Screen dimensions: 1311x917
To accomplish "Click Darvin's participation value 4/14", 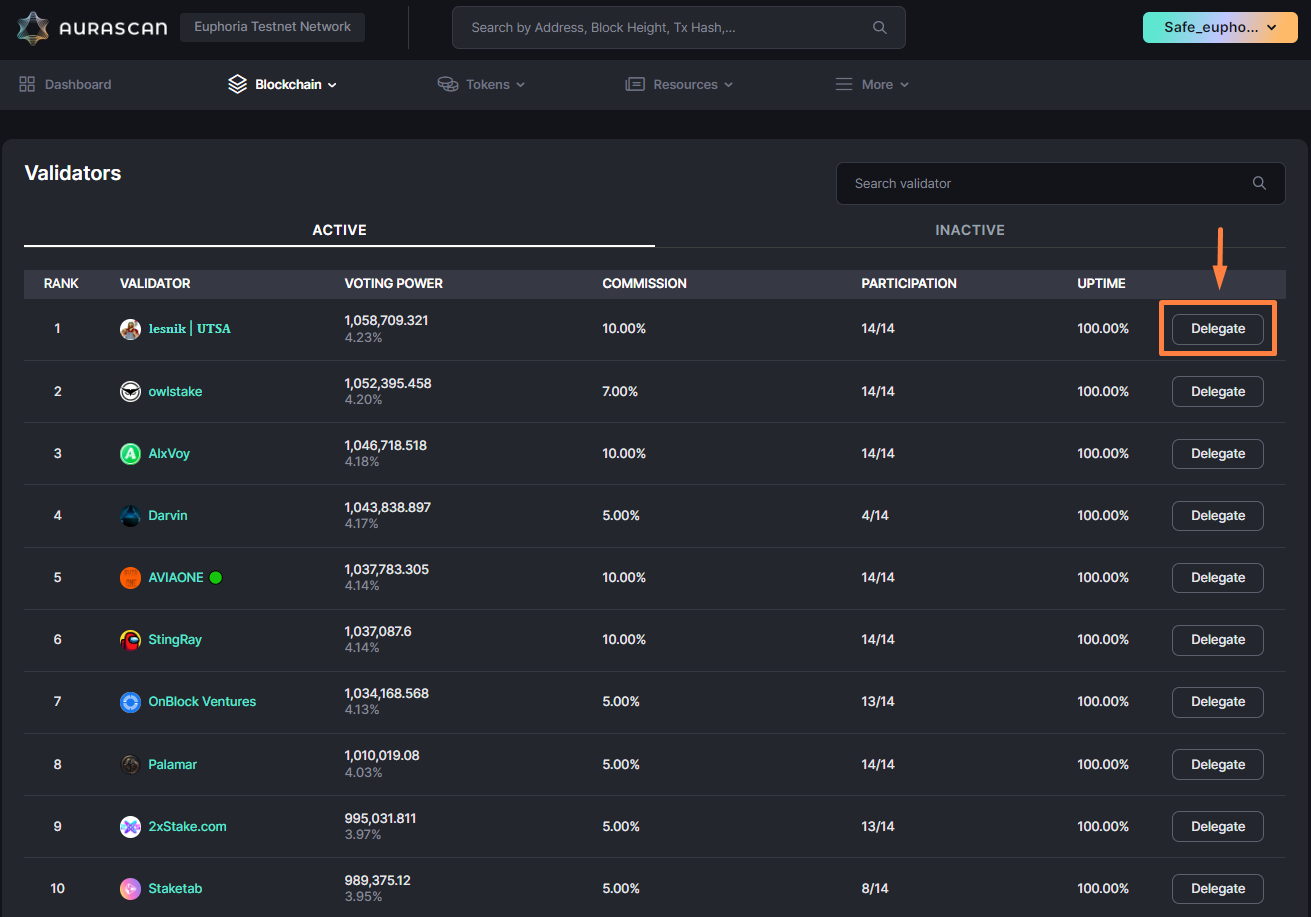I will click(x=875, y=516).
